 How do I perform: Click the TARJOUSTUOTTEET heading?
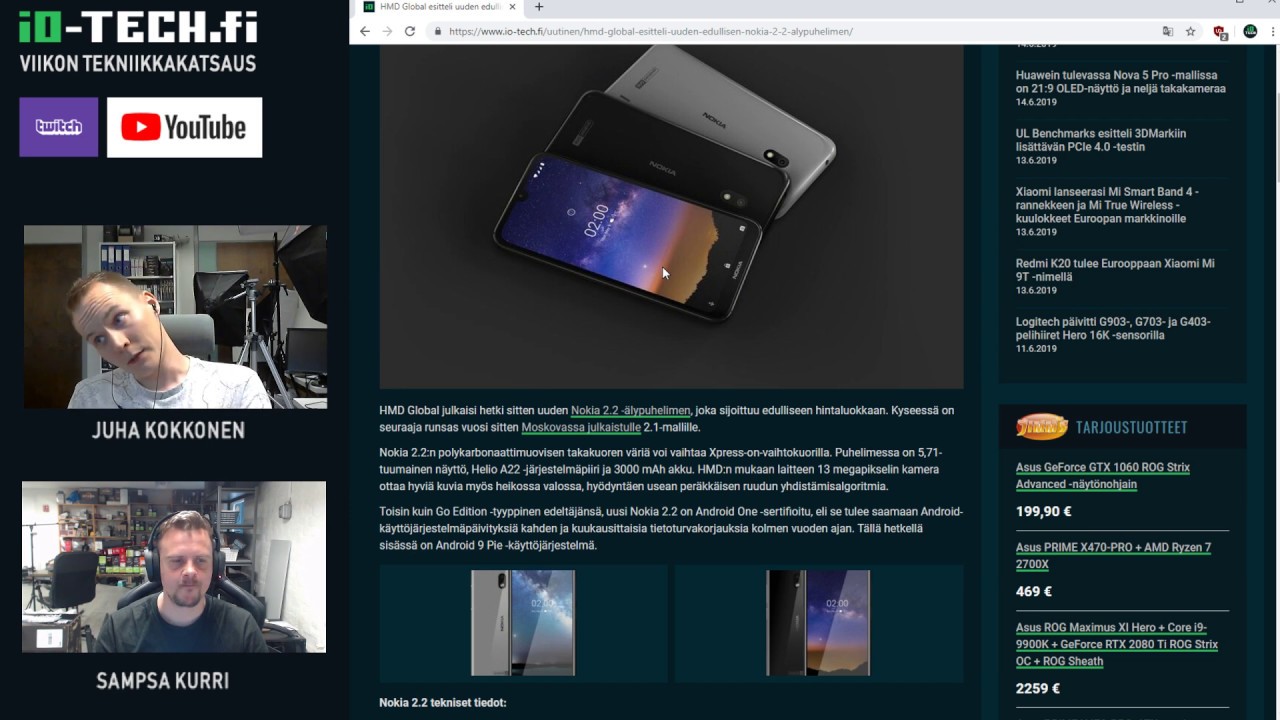pos(1131,427)
